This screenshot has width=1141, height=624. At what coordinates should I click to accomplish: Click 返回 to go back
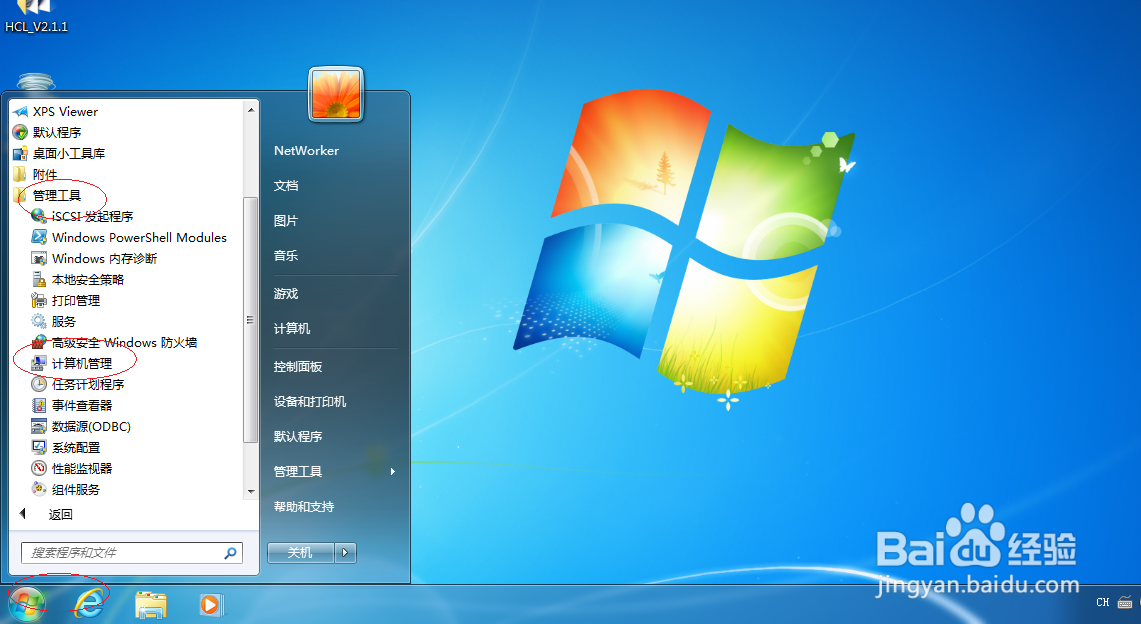tap(60, 514)
